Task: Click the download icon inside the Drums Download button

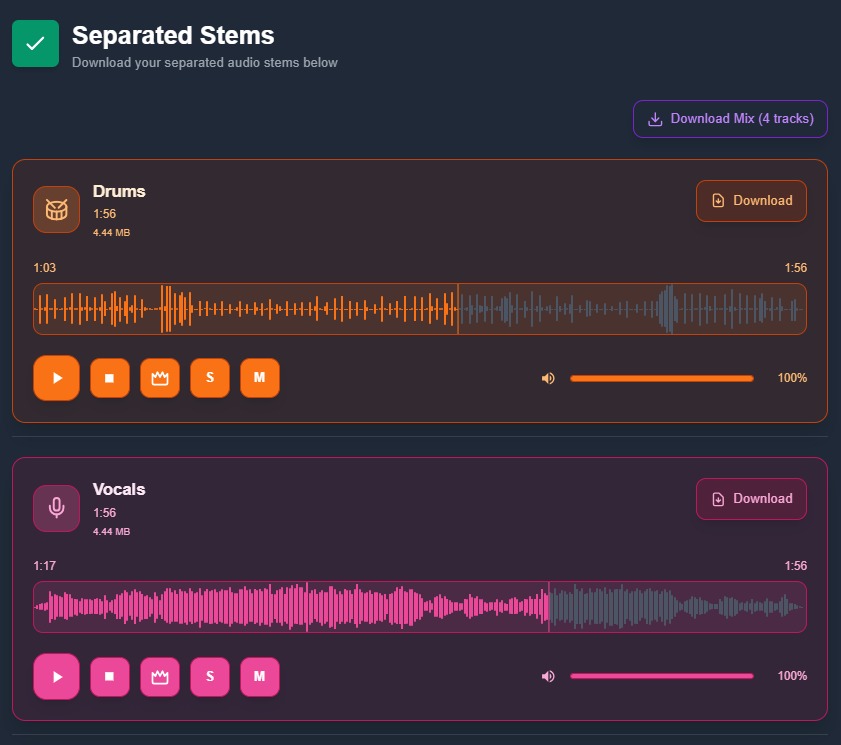Action: [719, 200]
